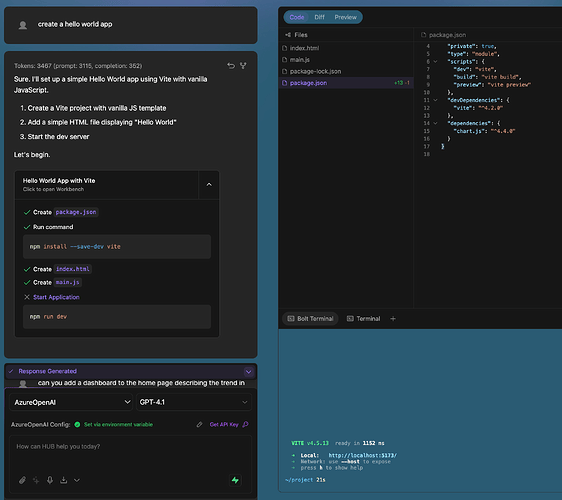The height and width of the screenshot is (500, 562).
Task: Expand the Response Generated status bar
Action: coord(248,371)
